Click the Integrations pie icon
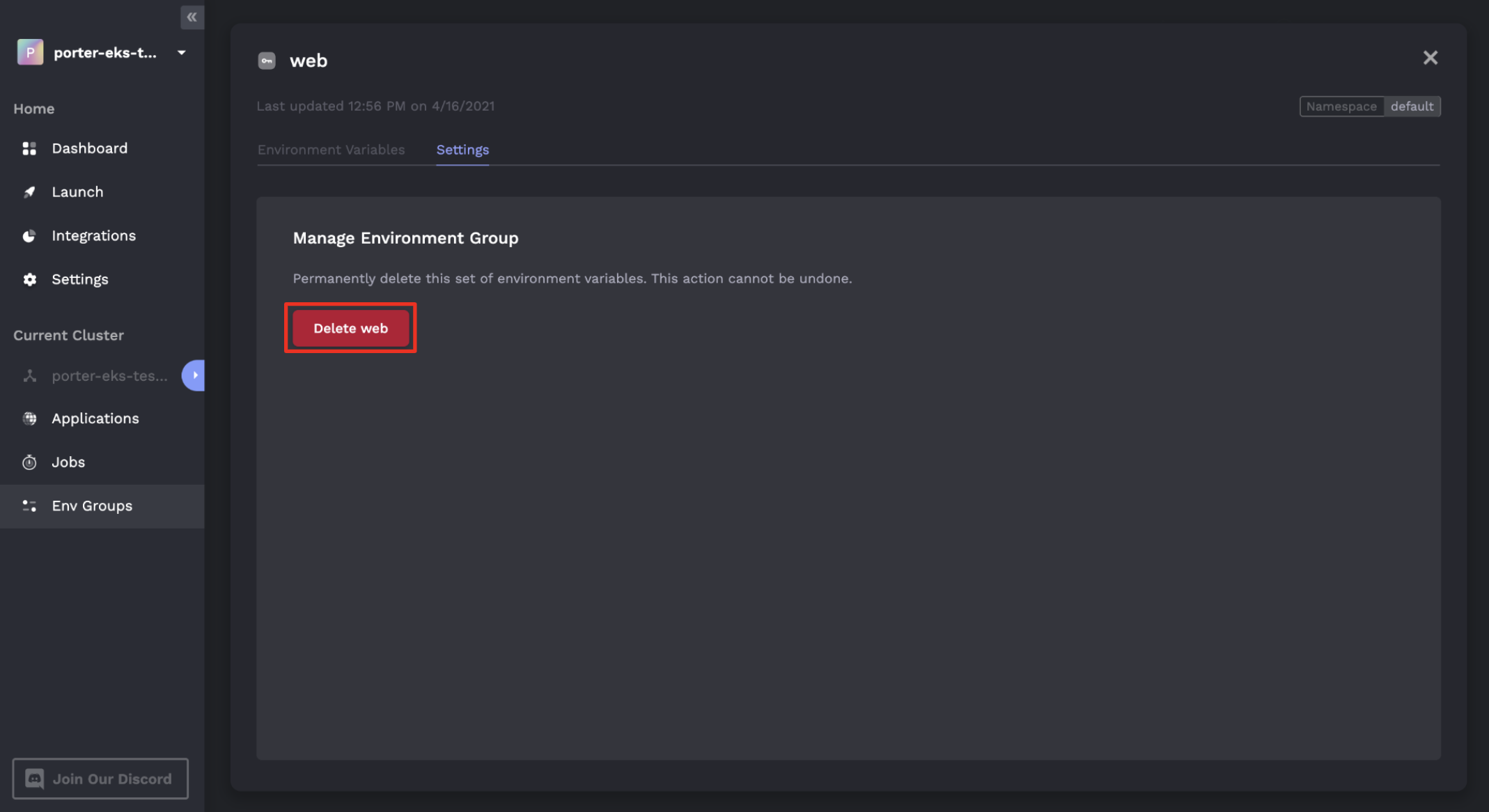 (x=29, y=236)
